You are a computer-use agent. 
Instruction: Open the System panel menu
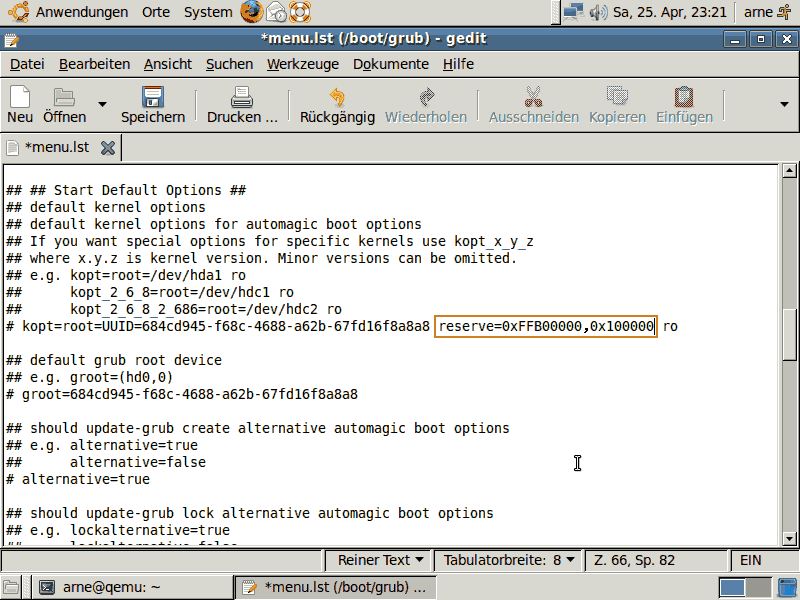[x=208, y=12]
